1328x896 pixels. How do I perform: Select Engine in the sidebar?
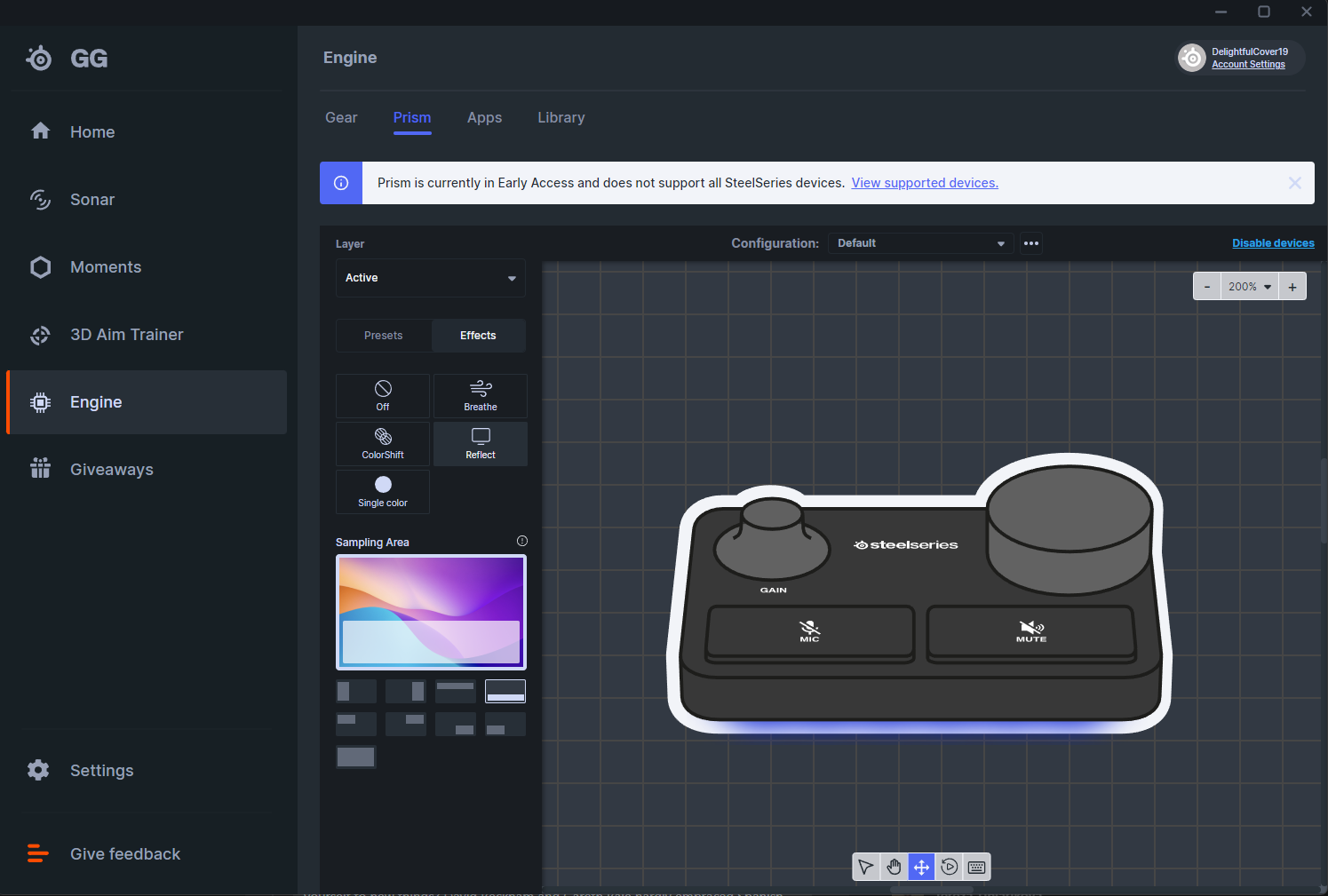click(x=147, y=402)
